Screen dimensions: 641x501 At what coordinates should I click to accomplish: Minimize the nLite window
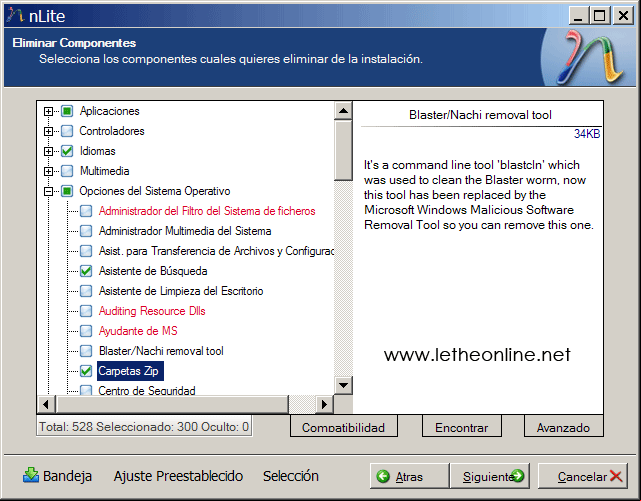click(578, 16)
